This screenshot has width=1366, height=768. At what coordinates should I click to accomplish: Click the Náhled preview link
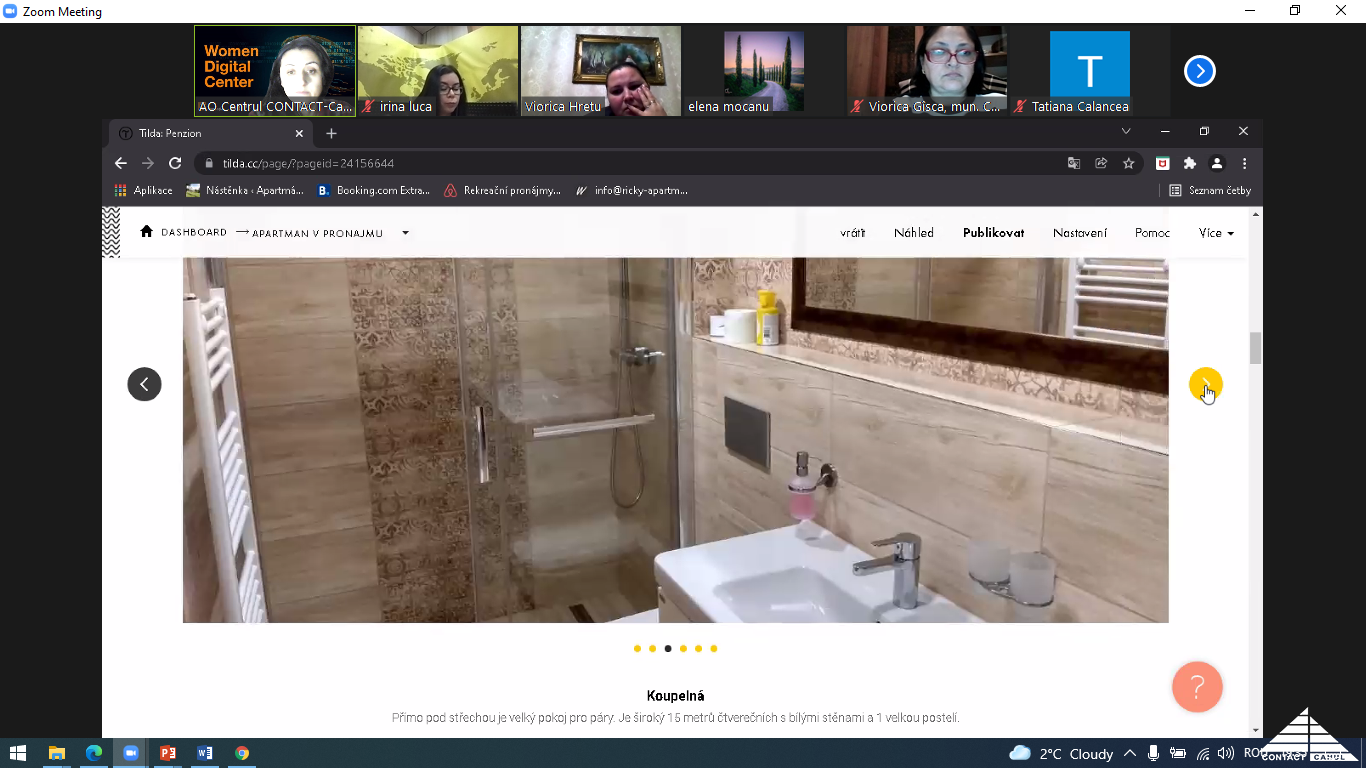(913, 233)
